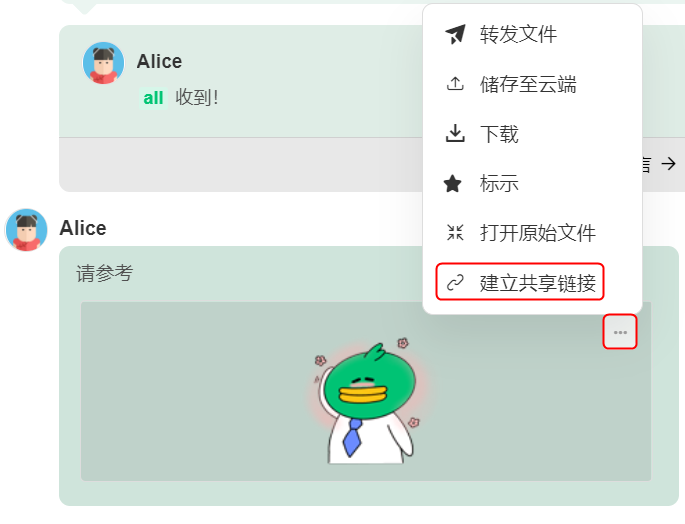Open the three-dot more options button

point(620,332)
